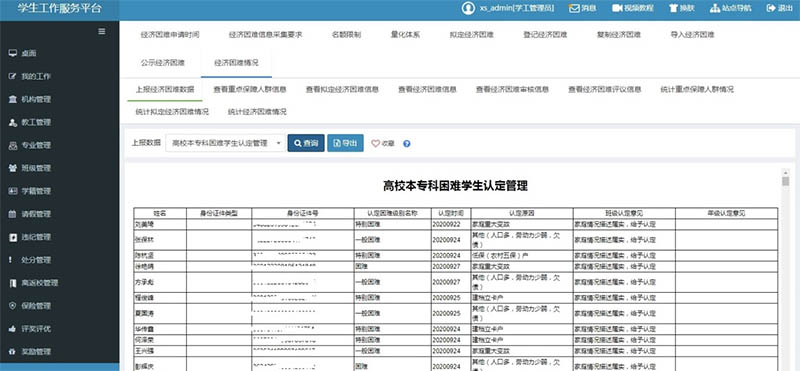
Task: Switch to 复制经济困难 tab
Action: tap(618, 35)
